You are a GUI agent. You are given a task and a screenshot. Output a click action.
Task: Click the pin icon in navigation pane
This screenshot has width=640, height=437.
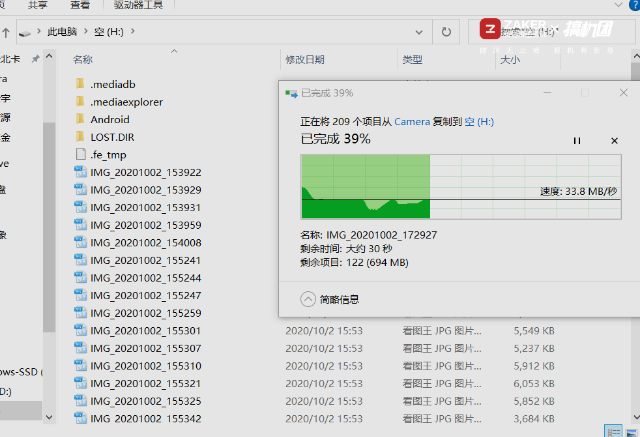pyautogui.click(x=36, y=59)
